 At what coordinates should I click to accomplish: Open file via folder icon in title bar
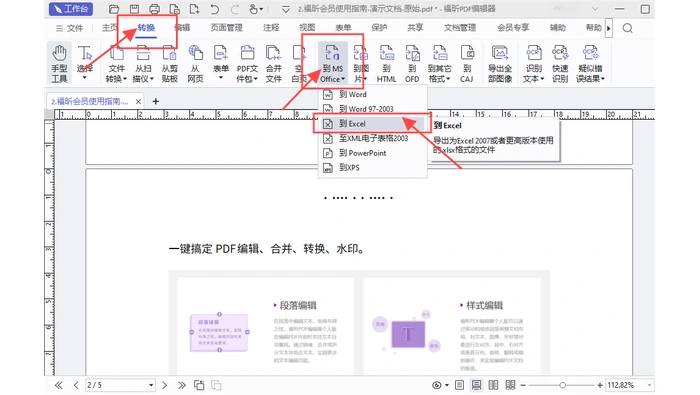(x=114, y=9)
